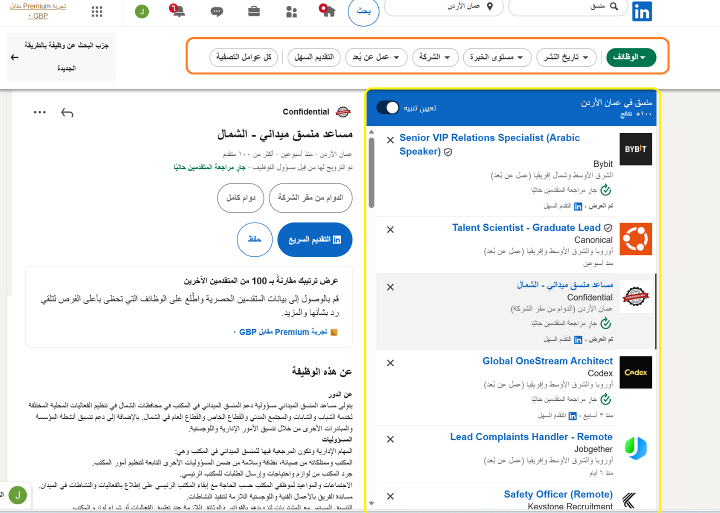Open the Messaging chat icon

[x=217, y=11]
